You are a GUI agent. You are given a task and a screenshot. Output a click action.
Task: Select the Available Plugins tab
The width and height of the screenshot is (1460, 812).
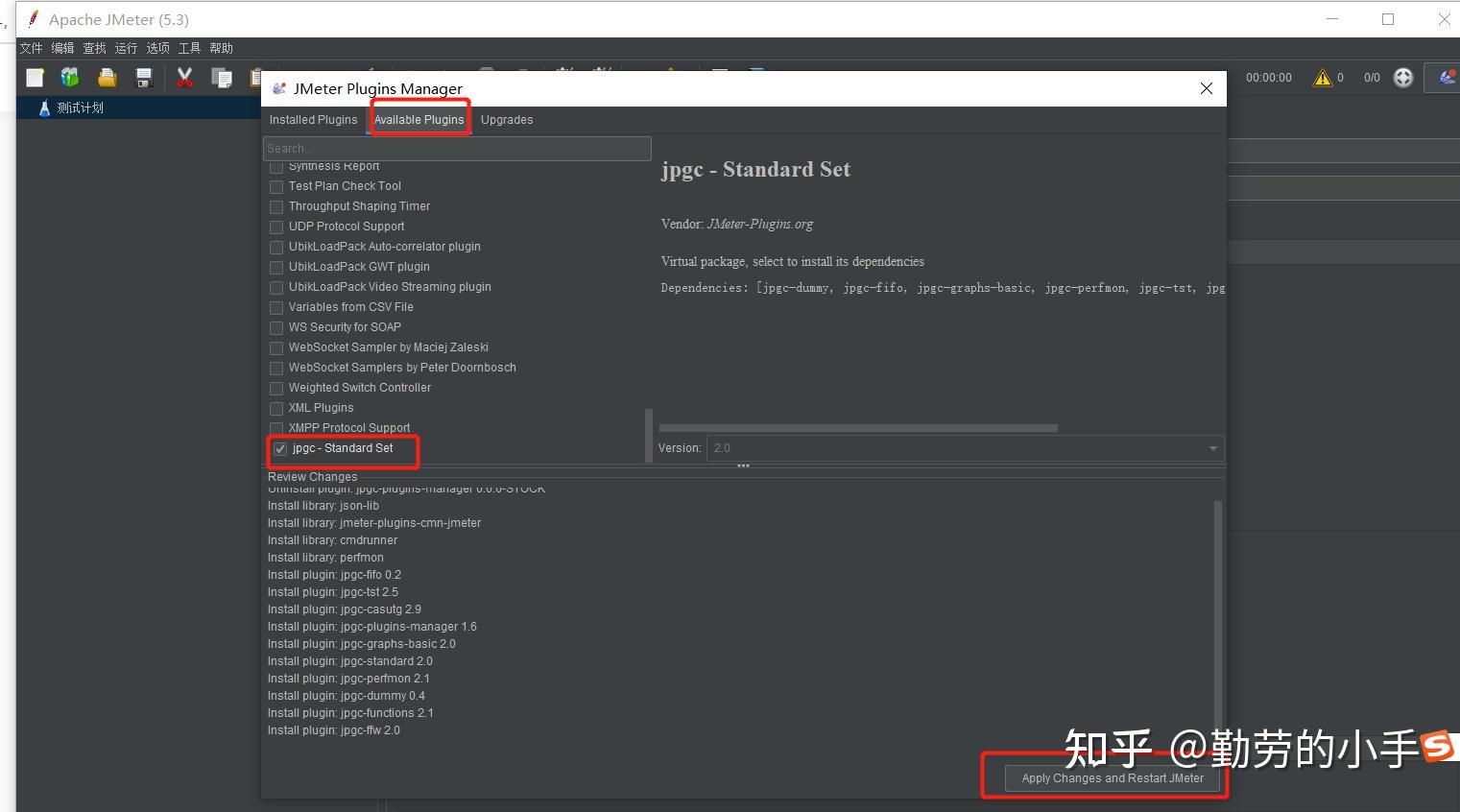coord(419,120)
